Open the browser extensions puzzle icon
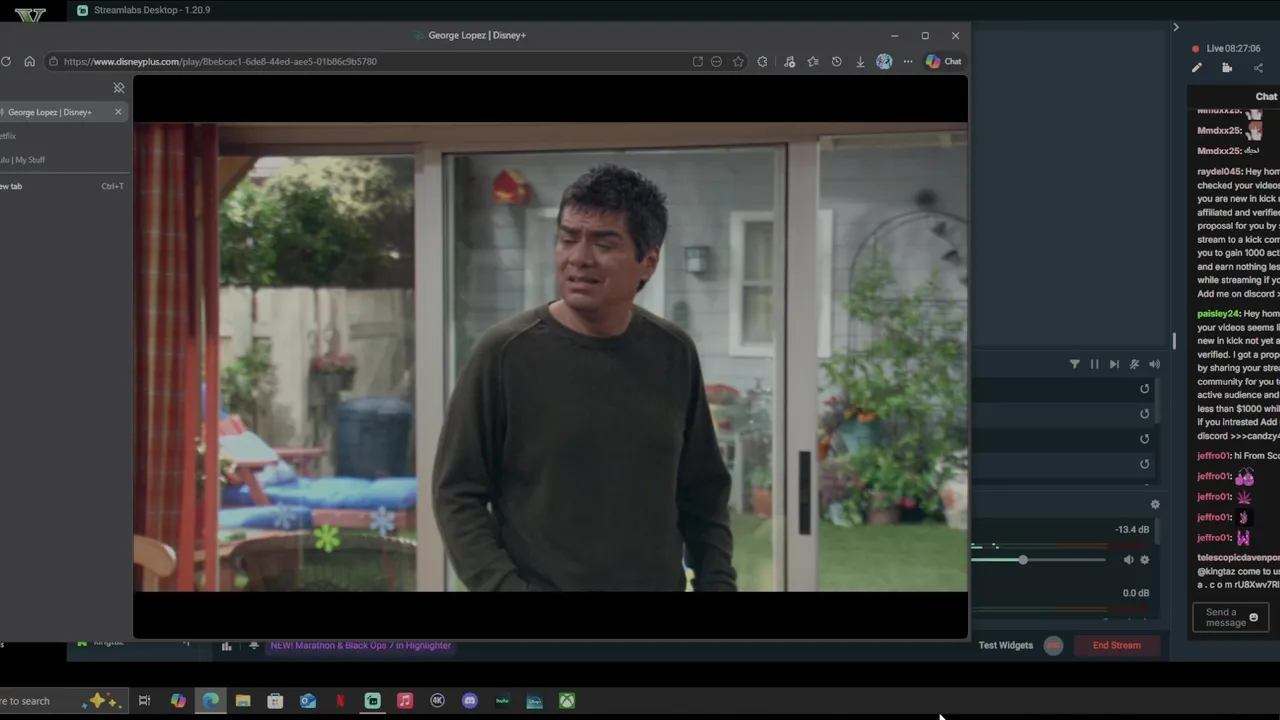The height and width of the screenshot is (720, 1280). pos(763,61)
